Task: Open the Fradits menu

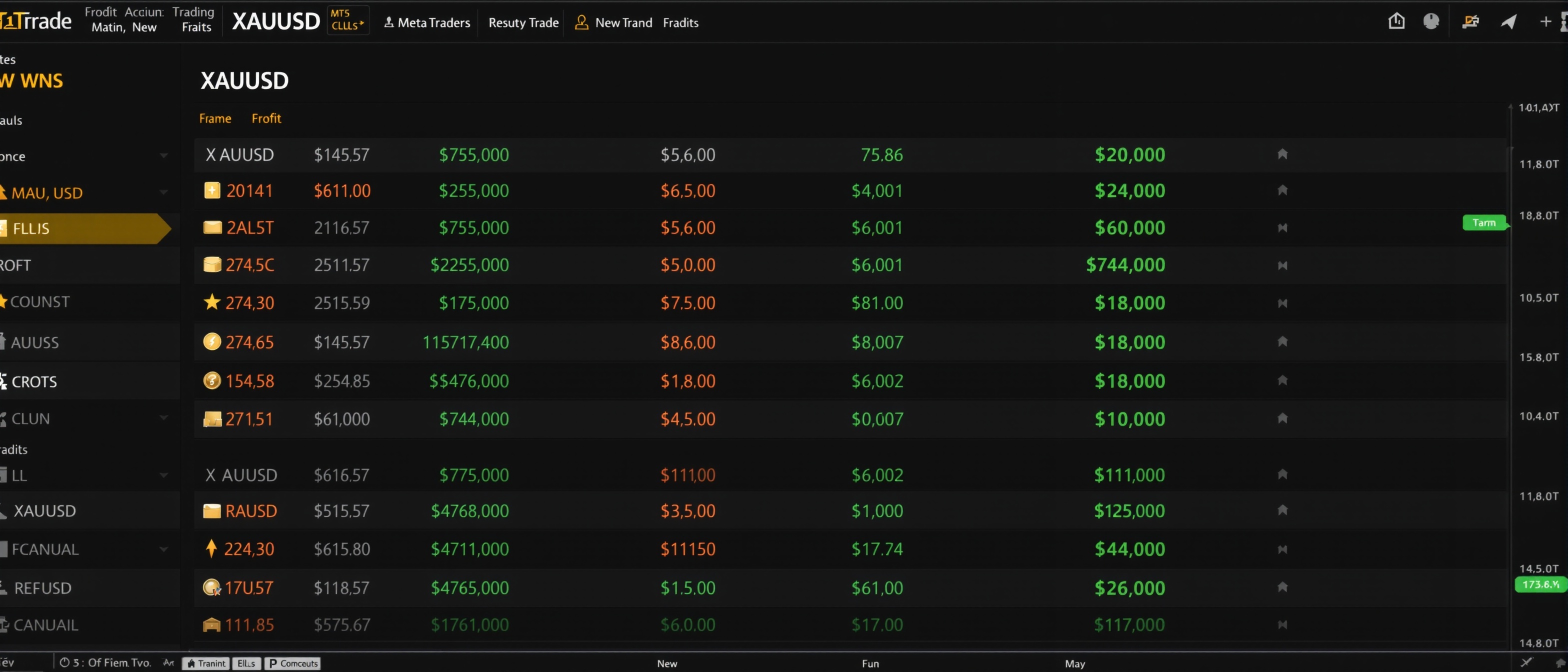Action: tap(680, 22)
